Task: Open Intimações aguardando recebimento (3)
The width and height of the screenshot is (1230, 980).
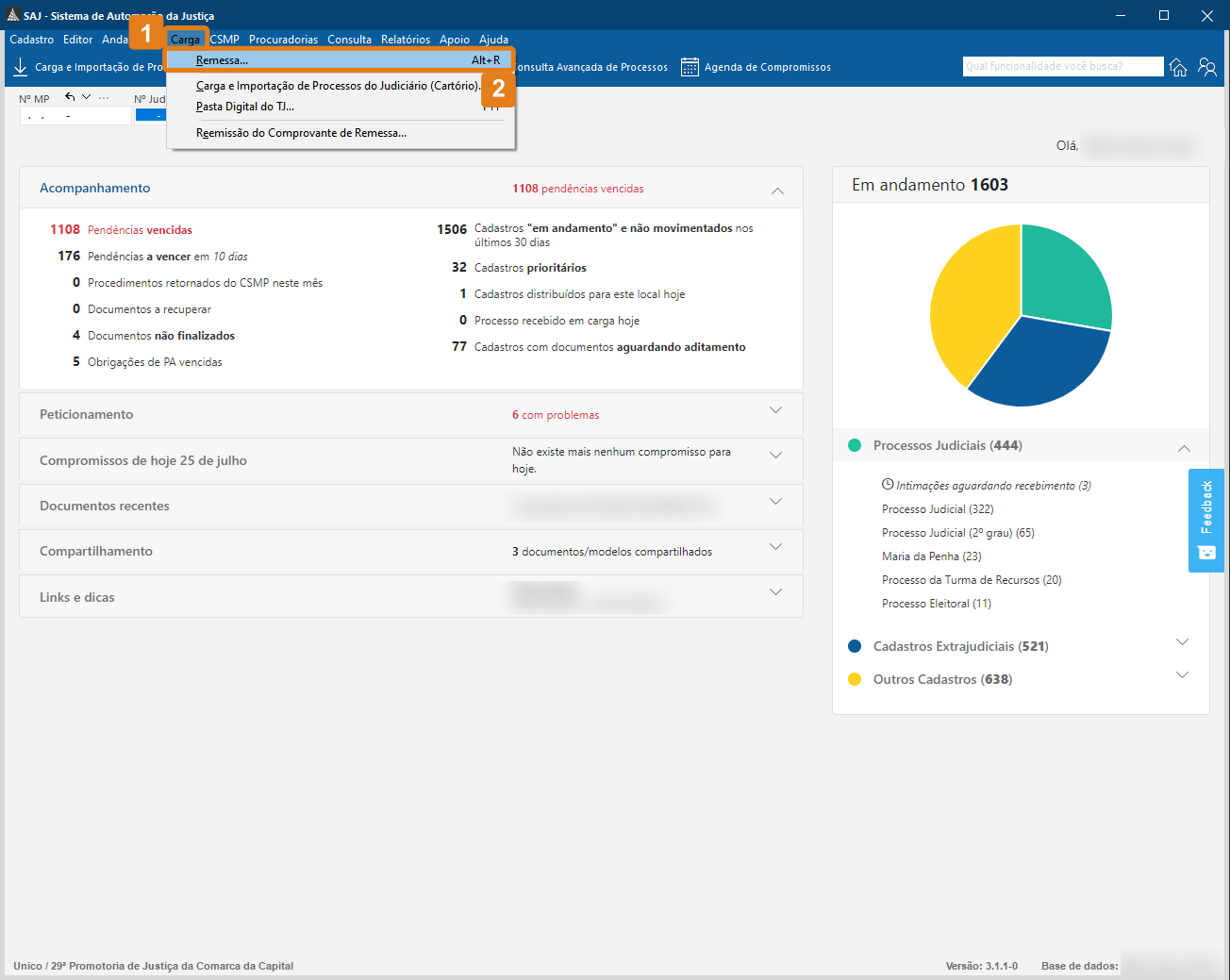Action: 993,486
